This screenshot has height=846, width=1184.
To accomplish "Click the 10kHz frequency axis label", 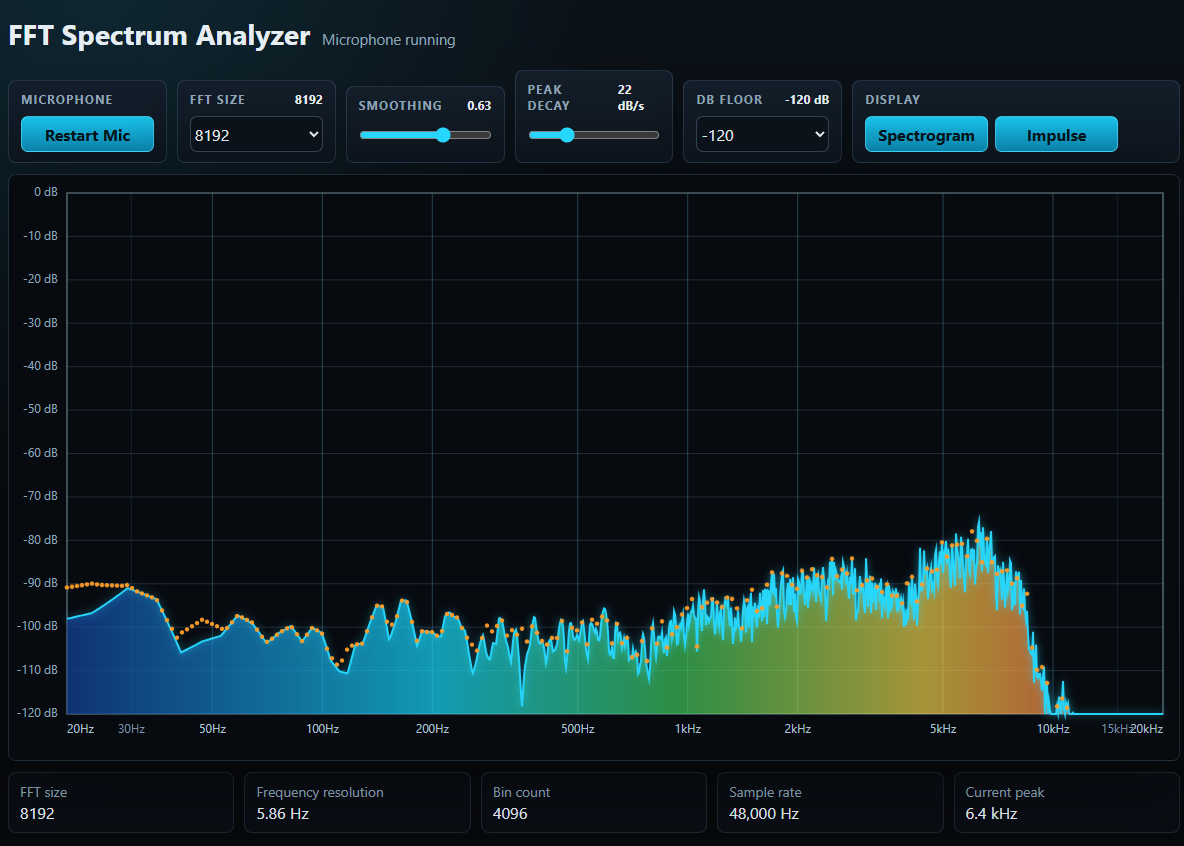I will [1053, 729].
